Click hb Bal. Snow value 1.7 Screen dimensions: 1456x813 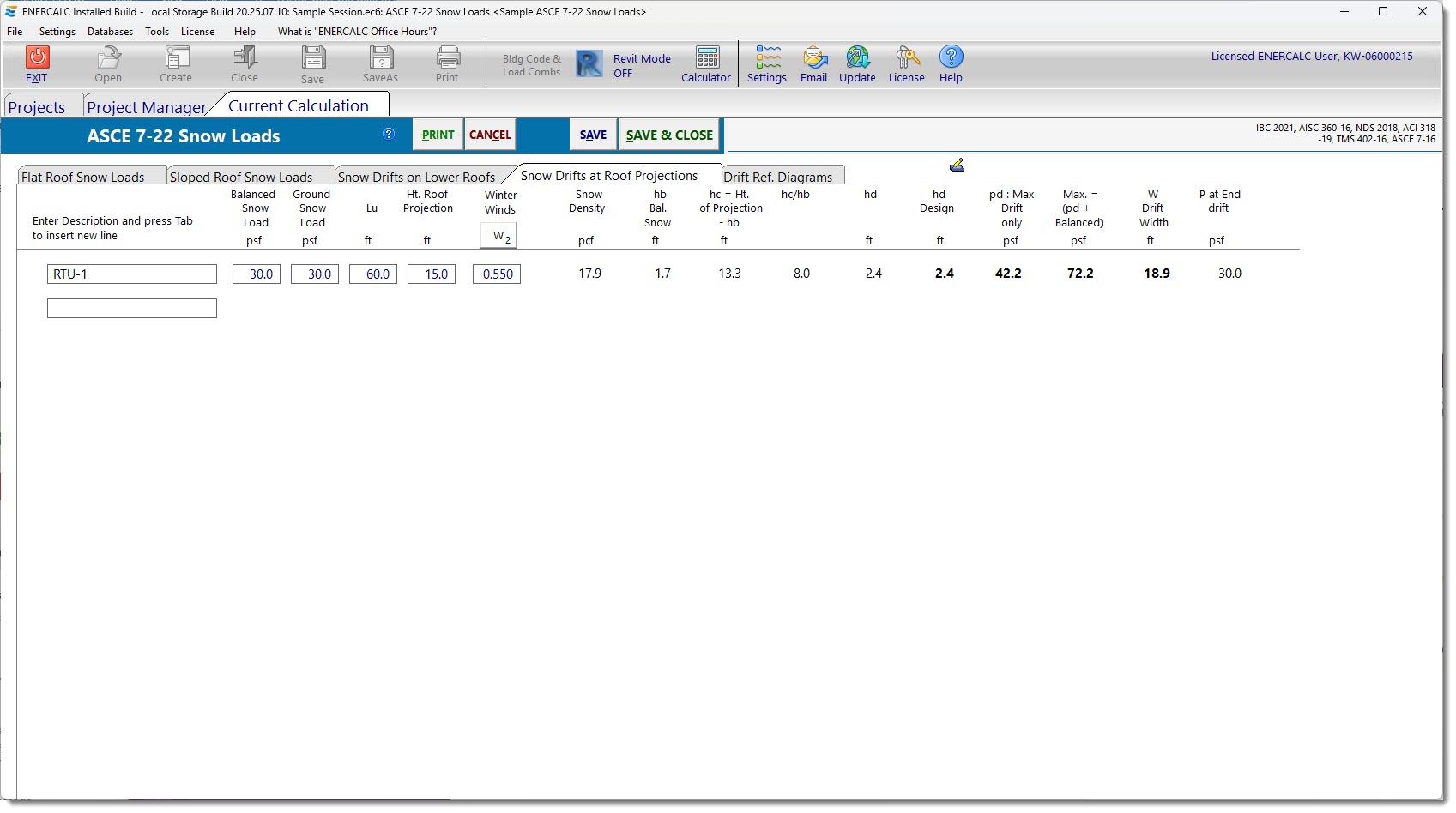click(663, 274)
